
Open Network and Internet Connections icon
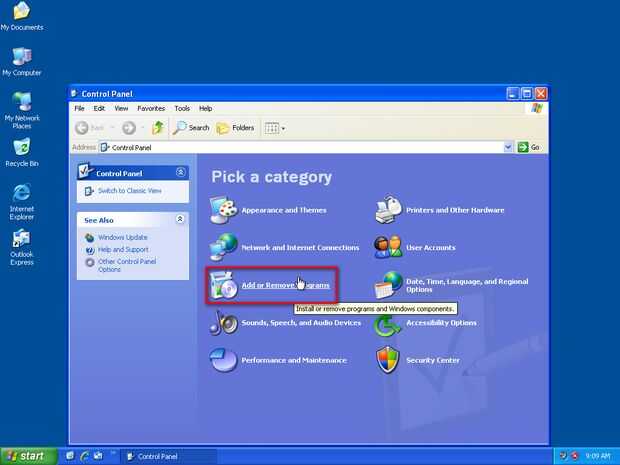pyautogui.click(x=223, y=247)
